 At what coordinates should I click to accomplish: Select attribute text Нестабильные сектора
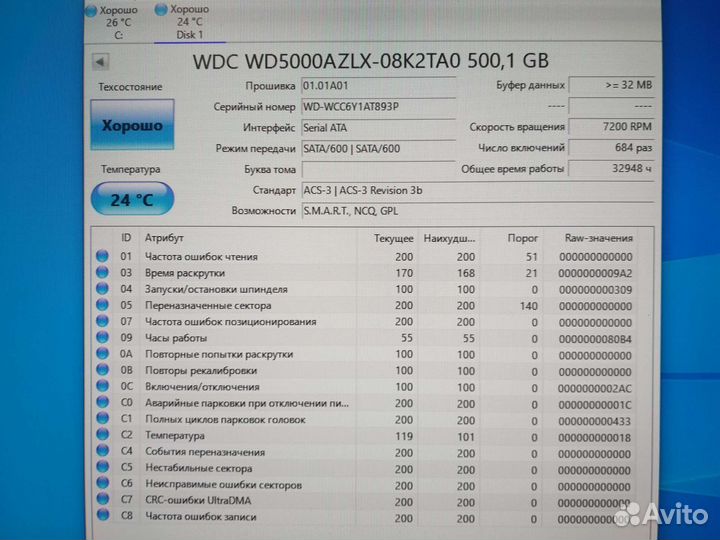click(198, 468)
